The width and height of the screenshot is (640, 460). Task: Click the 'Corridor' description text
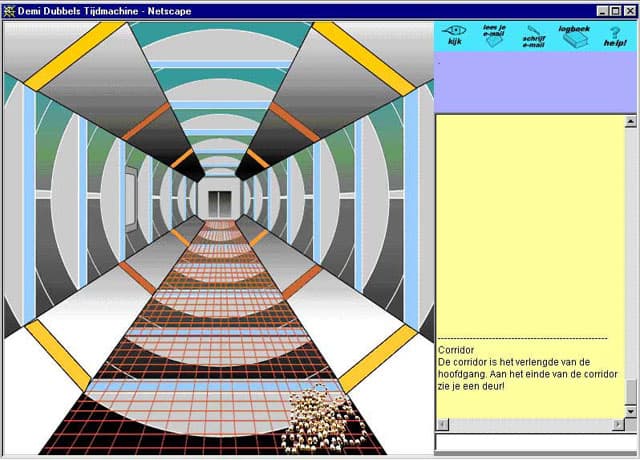(456, 350)
